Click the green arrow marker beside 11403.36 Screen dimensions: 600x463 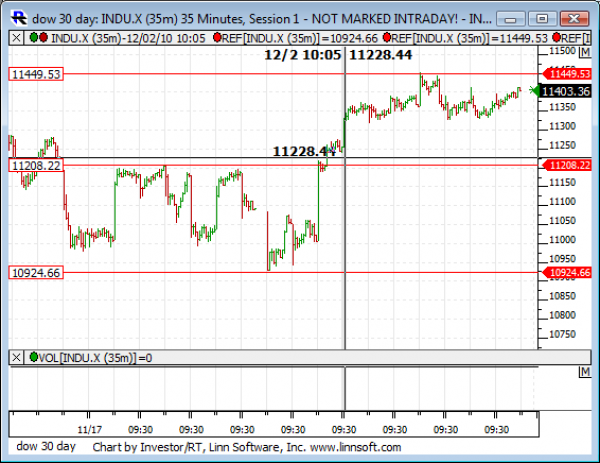534,90
